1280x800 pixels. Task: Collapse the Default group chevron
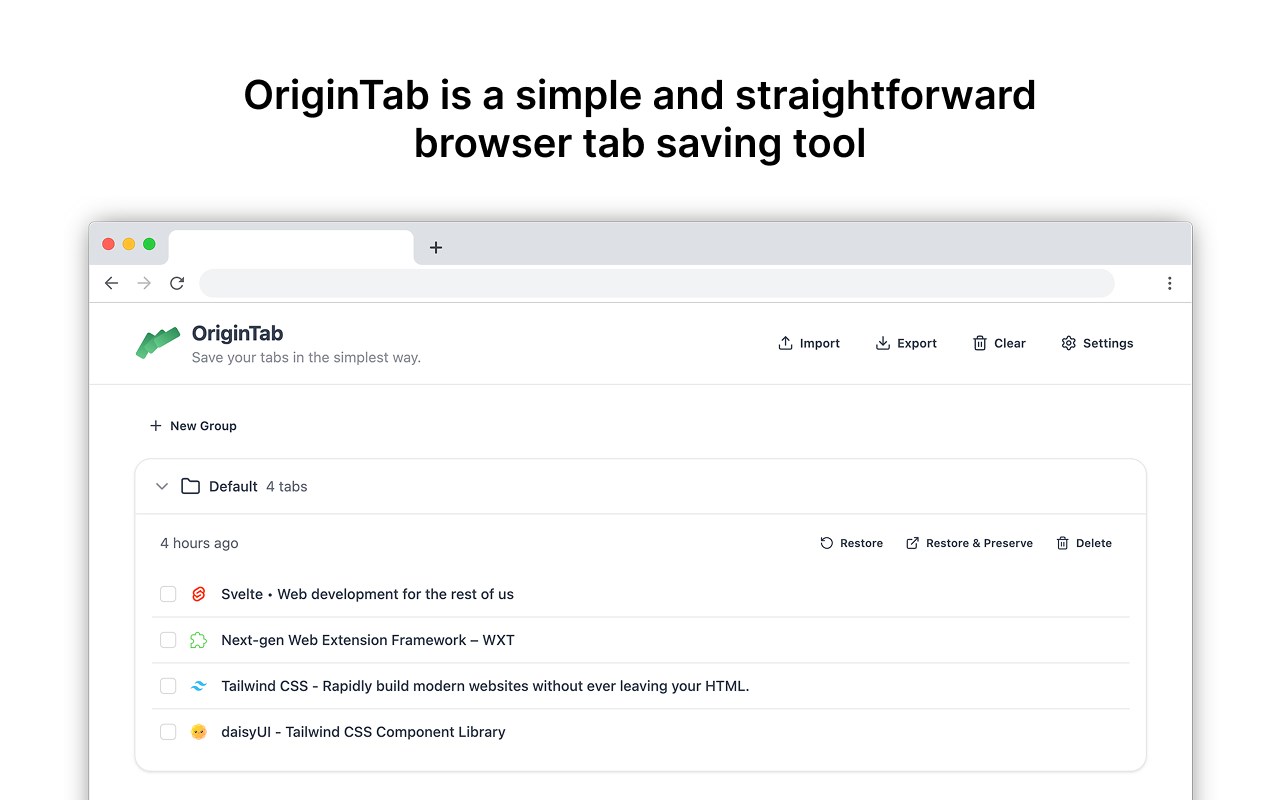[x=162, y=486]
